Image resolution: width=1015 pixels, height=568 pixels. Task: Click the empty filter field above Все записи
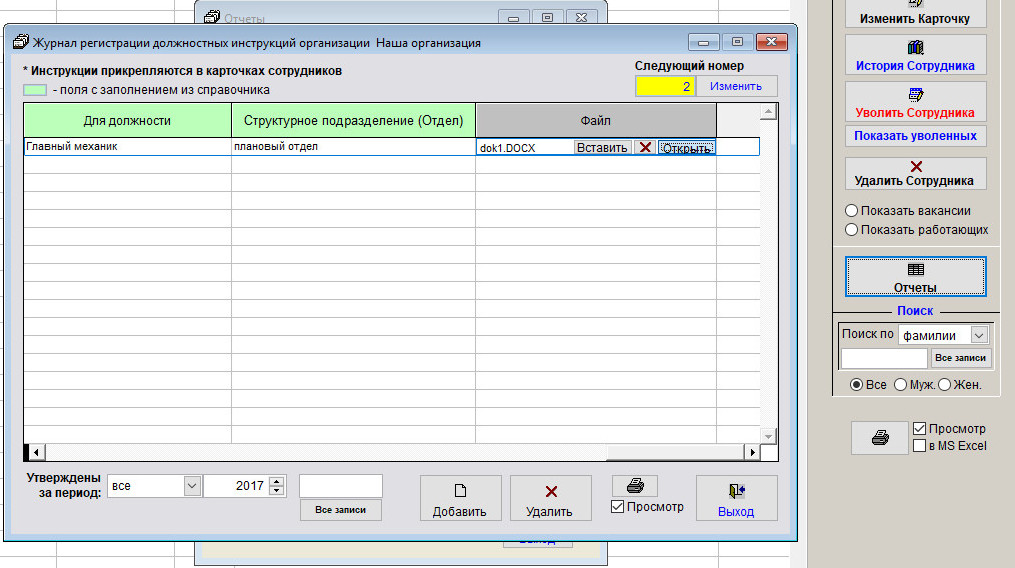(340, 486)
